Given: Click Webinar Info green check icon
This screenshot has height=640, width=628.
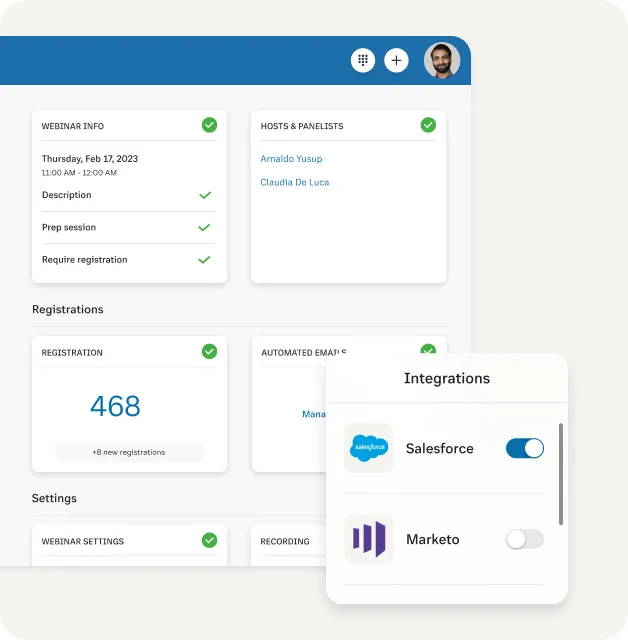Looking at the screenshot, I should tap(209, 125).
